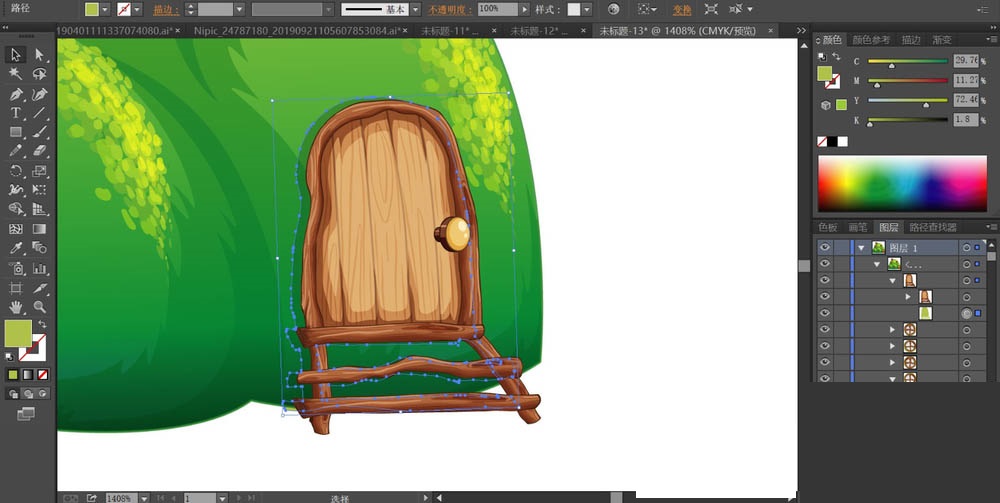
Task: Collapse the door group disclosure triangle
Action: point(893,281)
